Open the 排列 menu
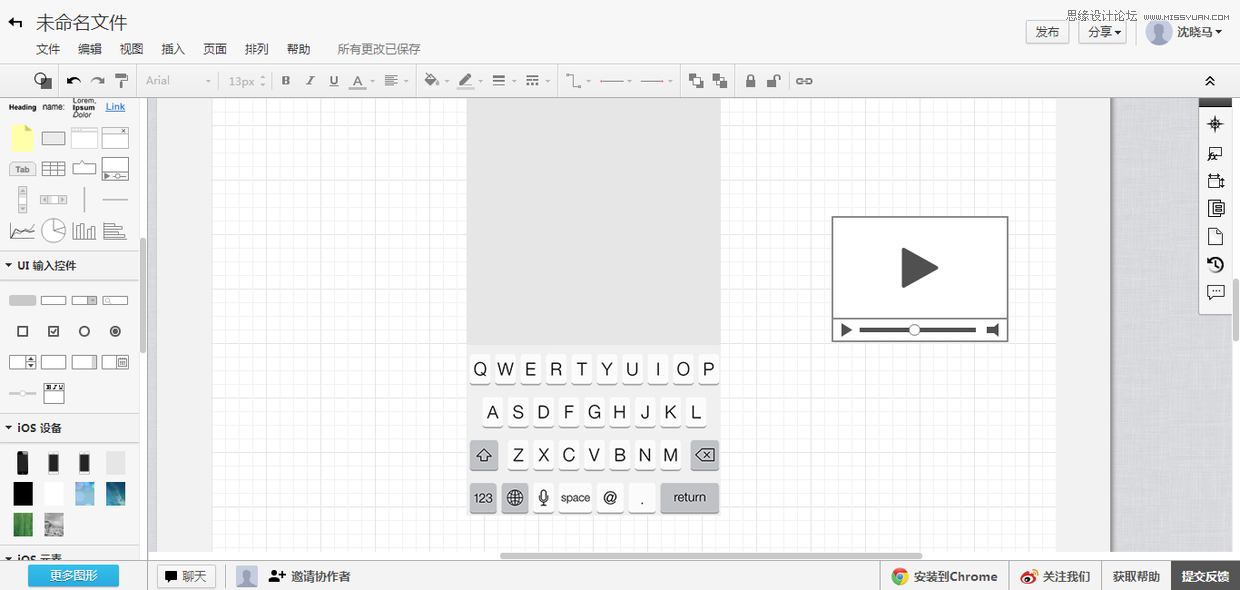Image resolution: width=1240 pixels, height=590 pixels. coord(256,49)
